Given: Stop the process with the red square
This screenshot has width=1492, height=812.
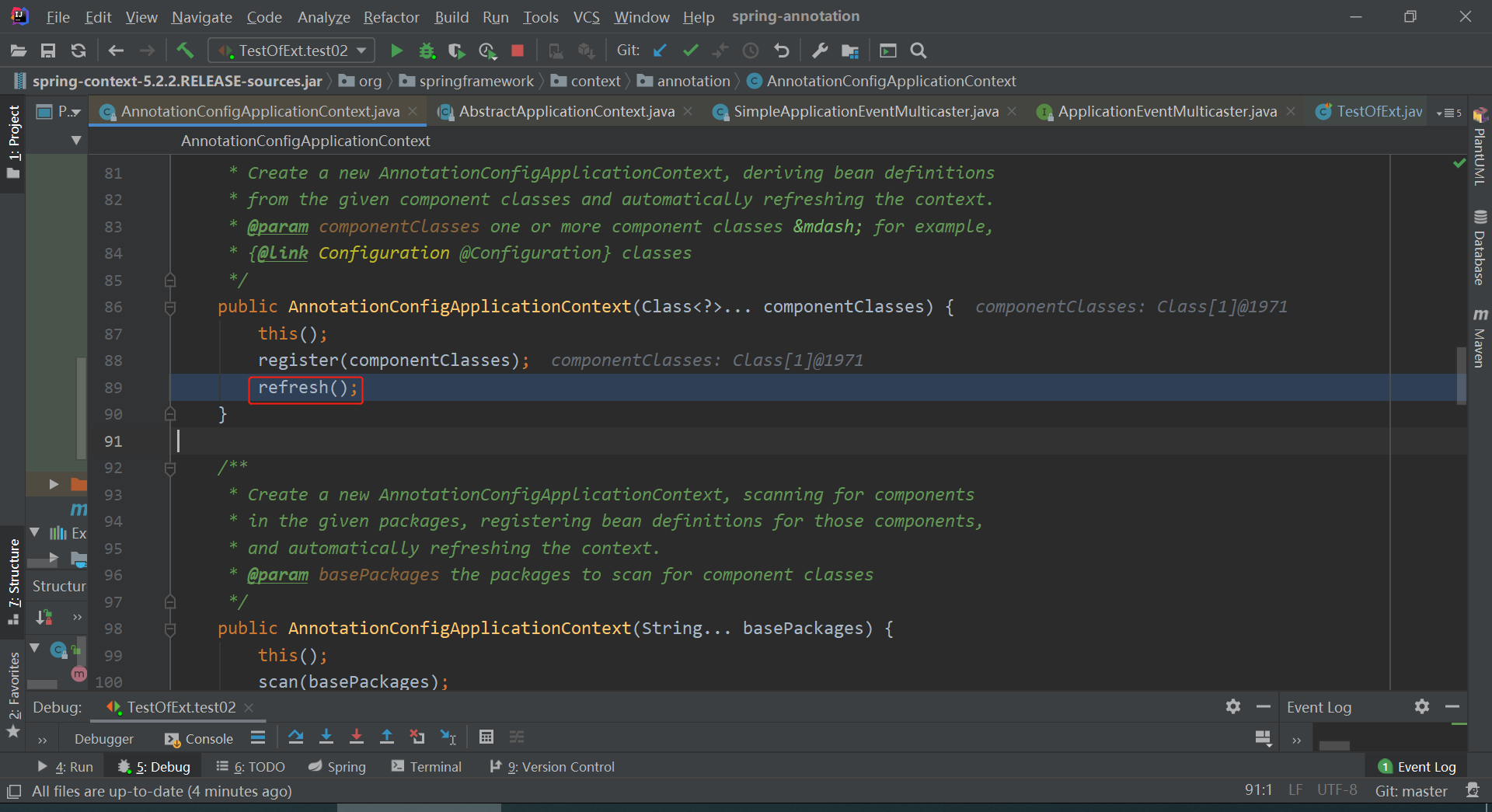Looking at the screenshot, I should click(x=518, y=51).
